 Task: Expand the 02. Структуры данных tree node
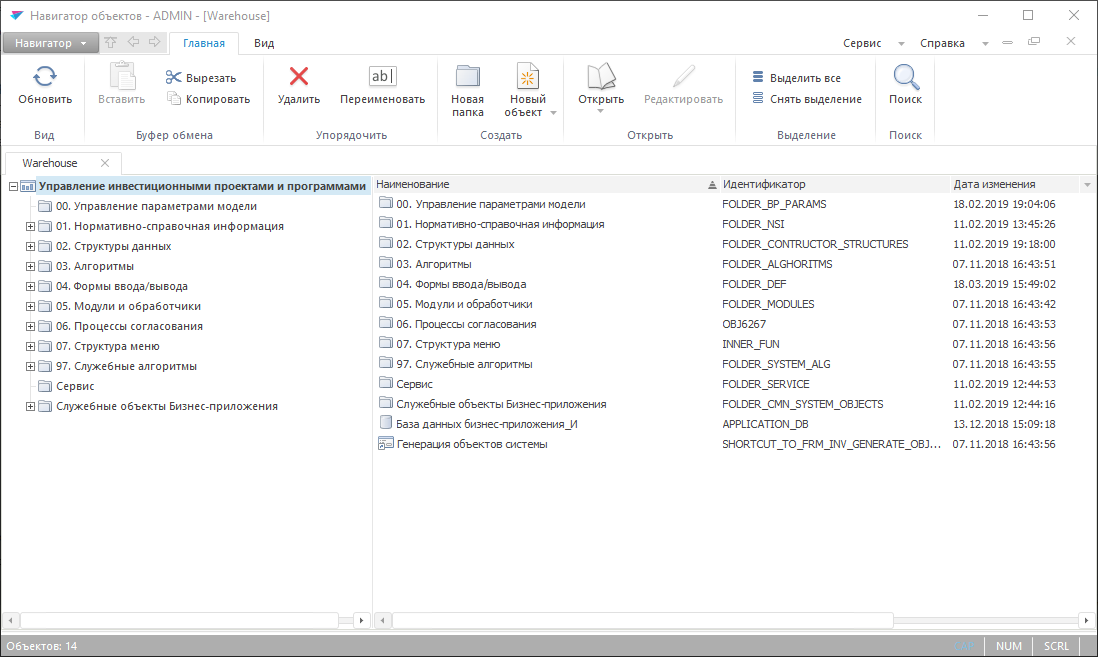(x=30, y=246)
